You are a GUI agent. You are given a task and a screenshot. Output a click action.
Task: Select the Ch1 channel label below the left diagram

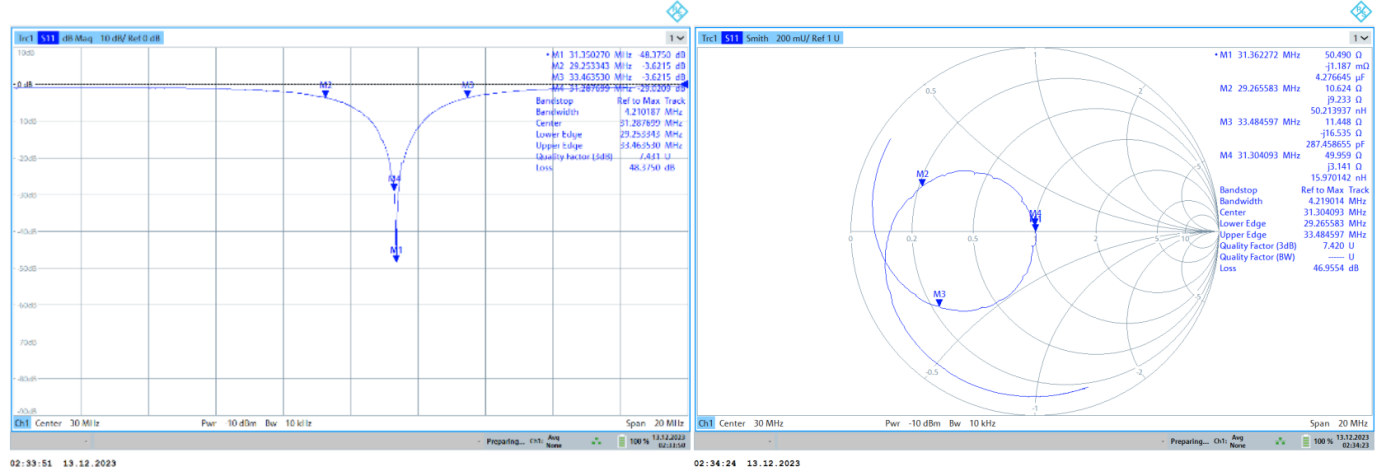pos(21,423)
